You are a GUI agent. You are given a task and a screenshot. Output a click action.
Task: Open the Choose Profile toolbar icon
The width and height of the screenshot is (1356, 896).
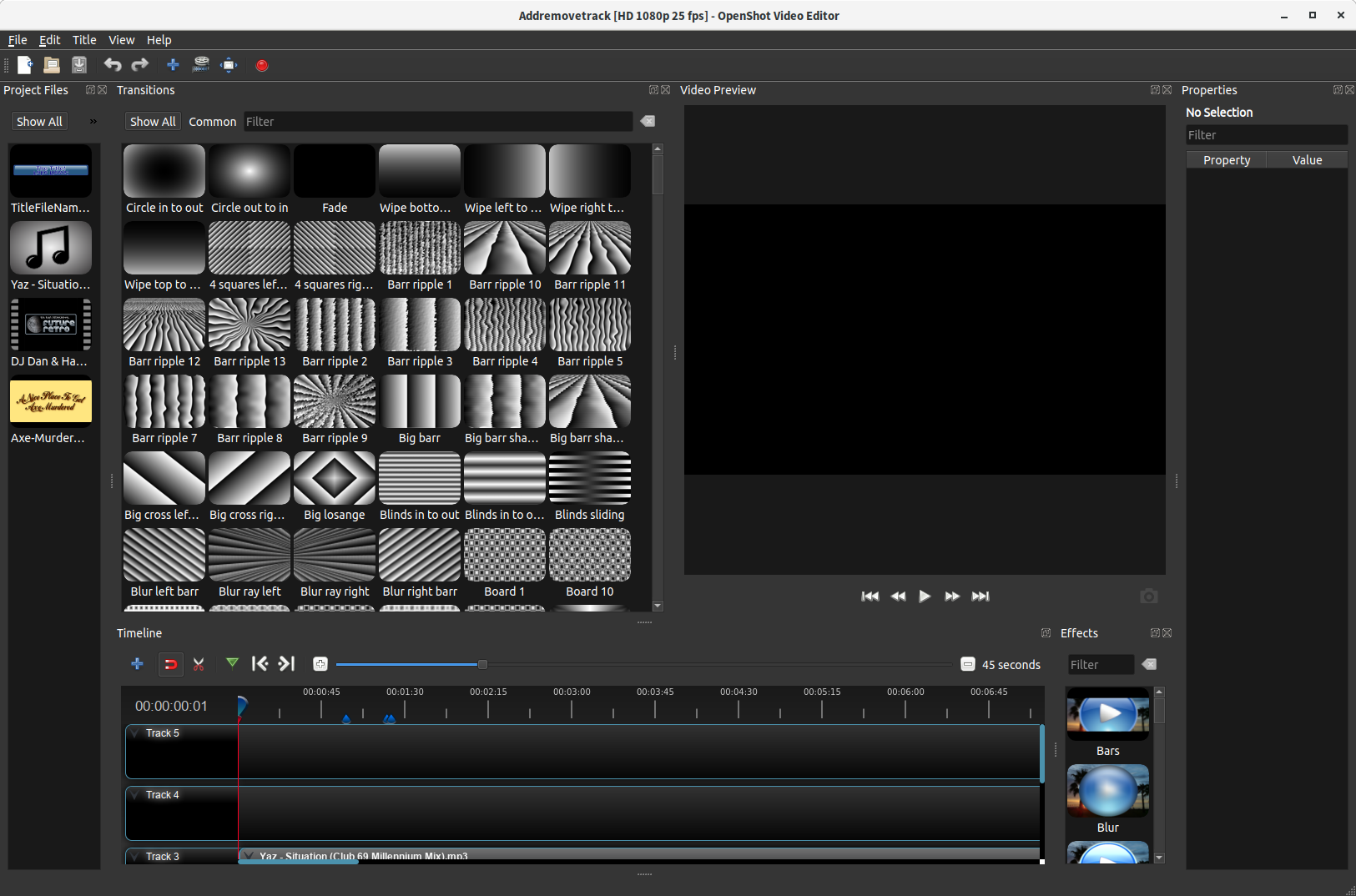pos(201,65)
